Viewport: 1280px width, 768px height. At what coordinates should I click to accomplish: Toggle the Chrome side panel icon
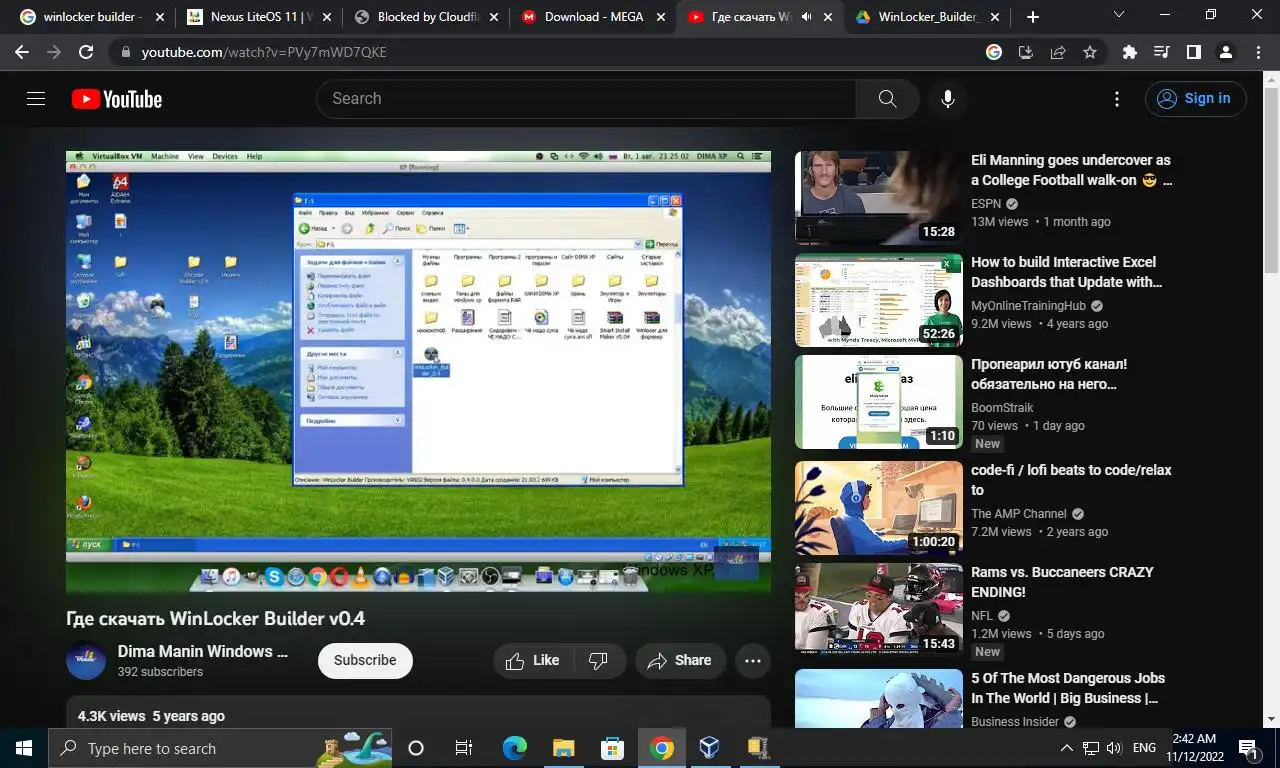click(1194, 52)
